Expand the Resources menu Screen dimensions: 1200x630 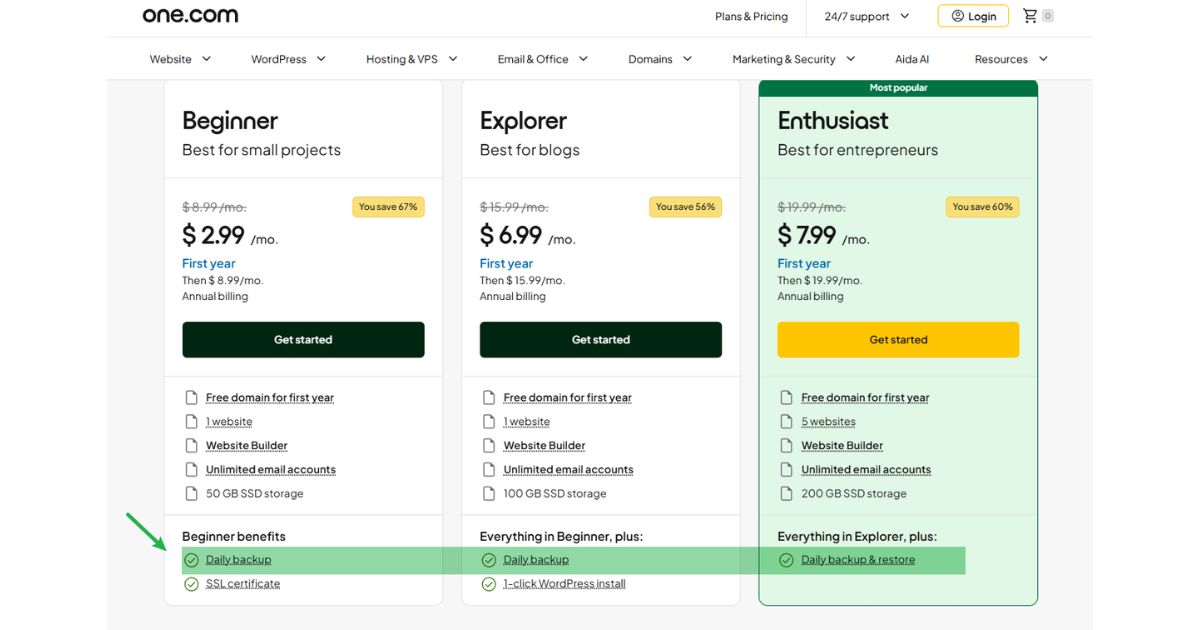tap(1011, 59)
